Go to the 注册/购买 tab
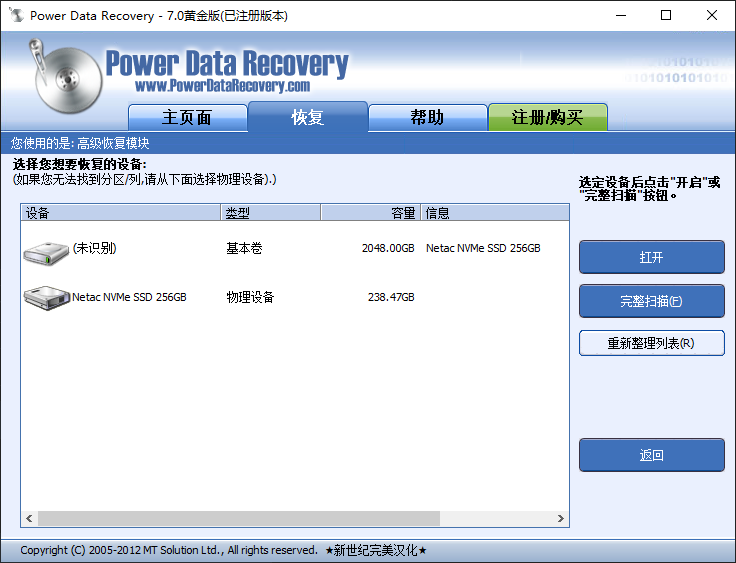736x563 pixels. tap(548, 117)
